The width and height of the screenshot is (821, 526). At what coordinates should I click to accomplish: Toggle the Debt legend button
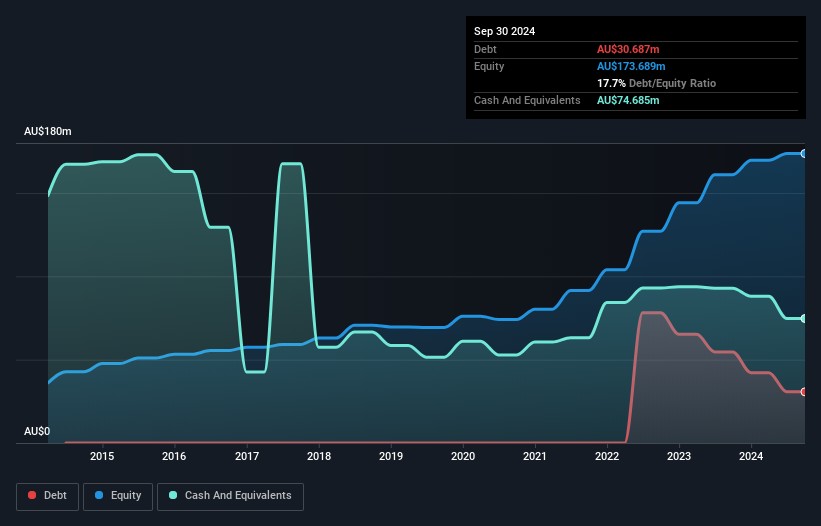(x=46, y=496)
